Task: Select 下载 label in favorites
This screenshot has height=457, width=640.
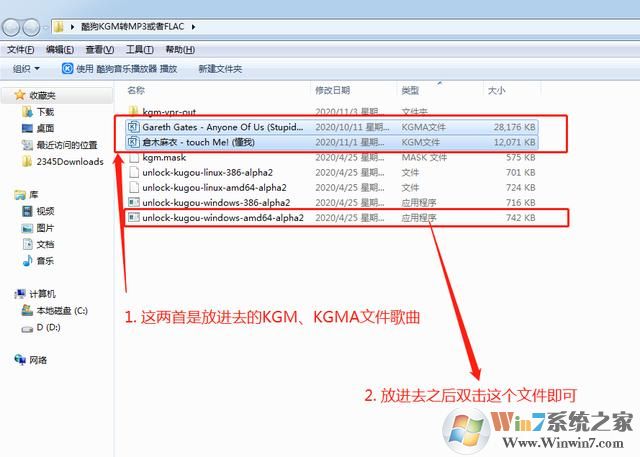Action: [x=45, y=112]
